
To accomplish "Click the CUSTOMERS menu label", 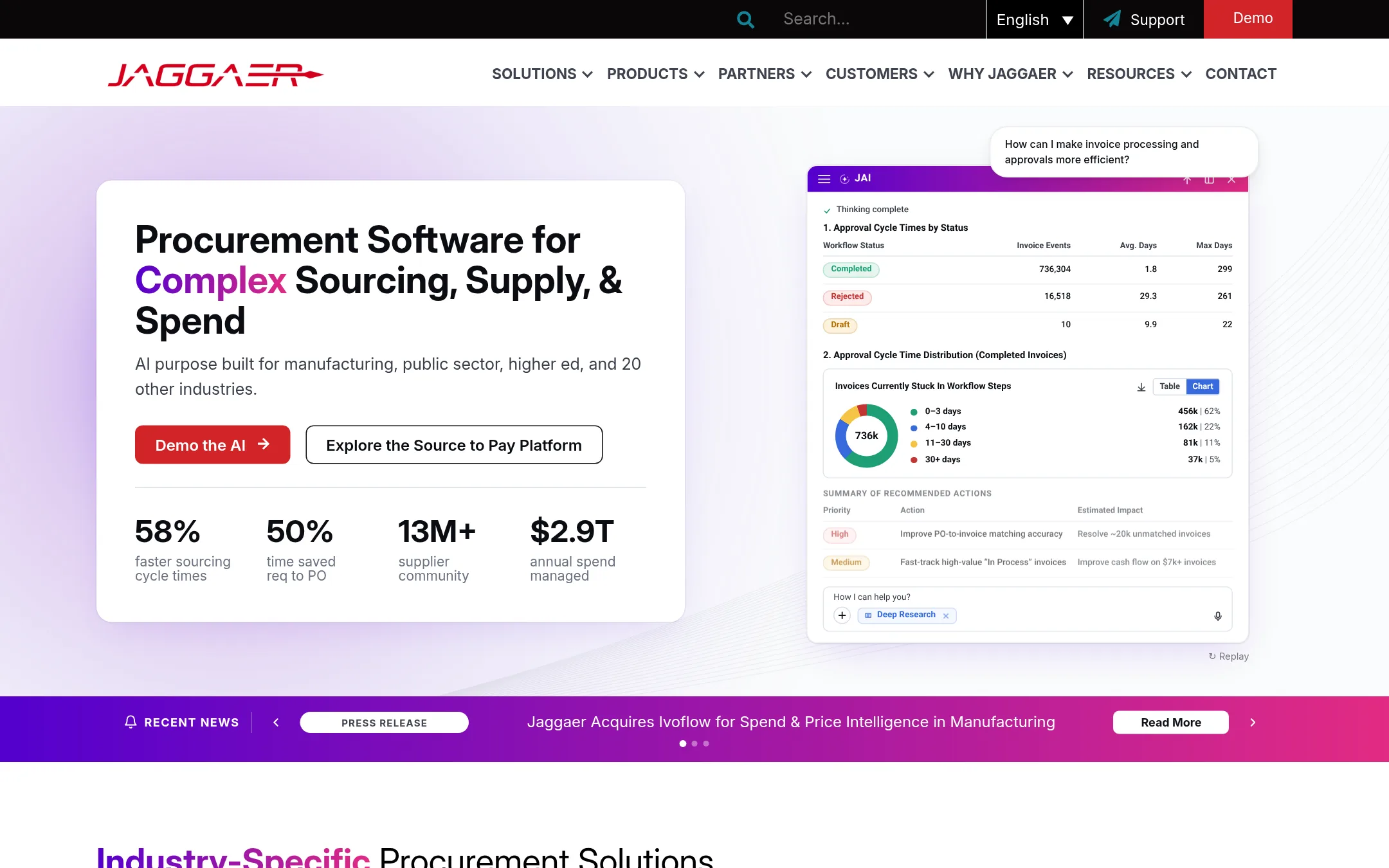I will click(871, 74).
